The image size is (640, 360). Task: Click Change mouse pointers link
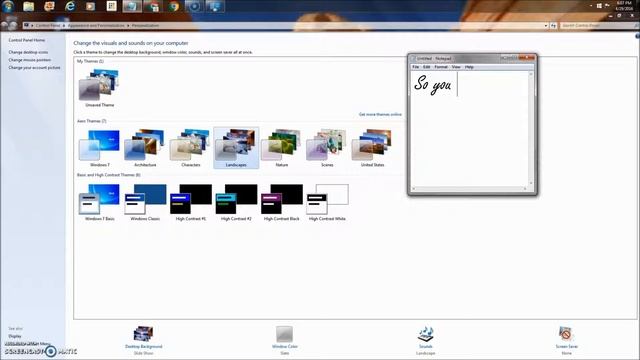30,60
